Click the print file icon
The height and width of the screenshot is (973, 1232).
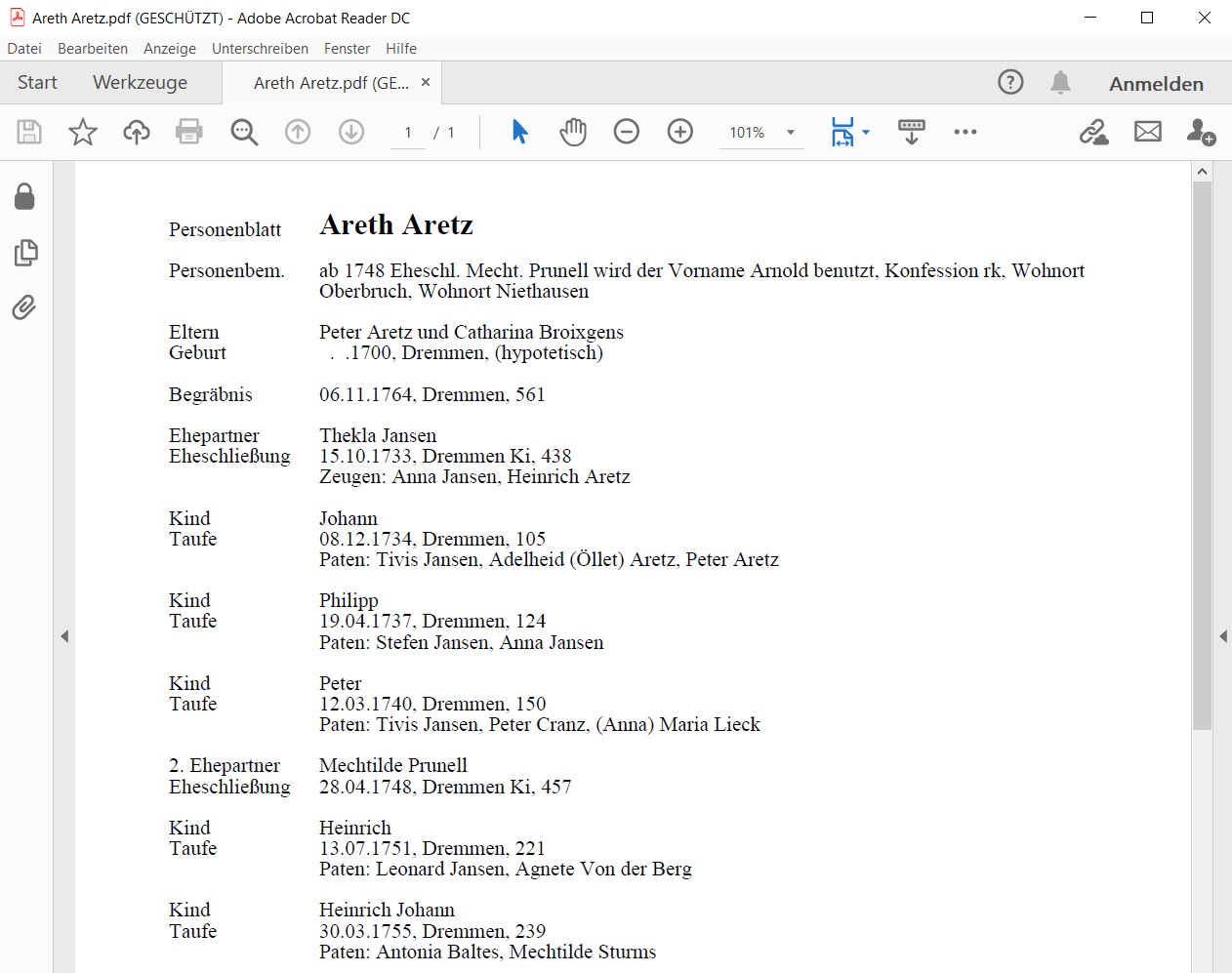[188, 132]
